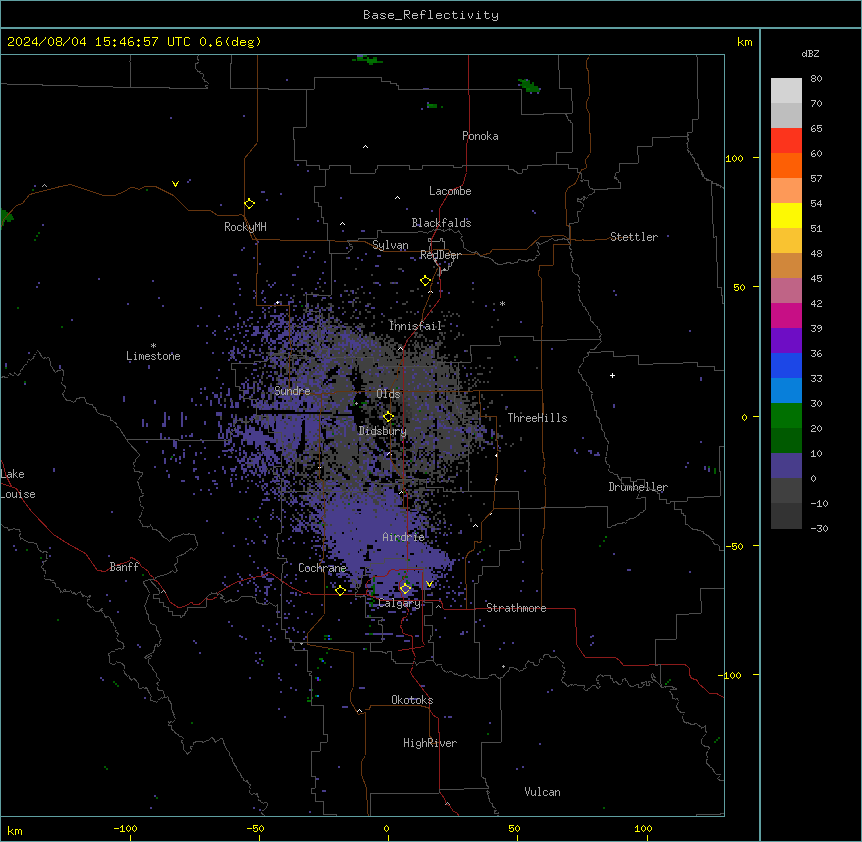This screenshot has height=842, width=862.
Task: Click the Stettler town label
Action: click(x=633, y=237)
